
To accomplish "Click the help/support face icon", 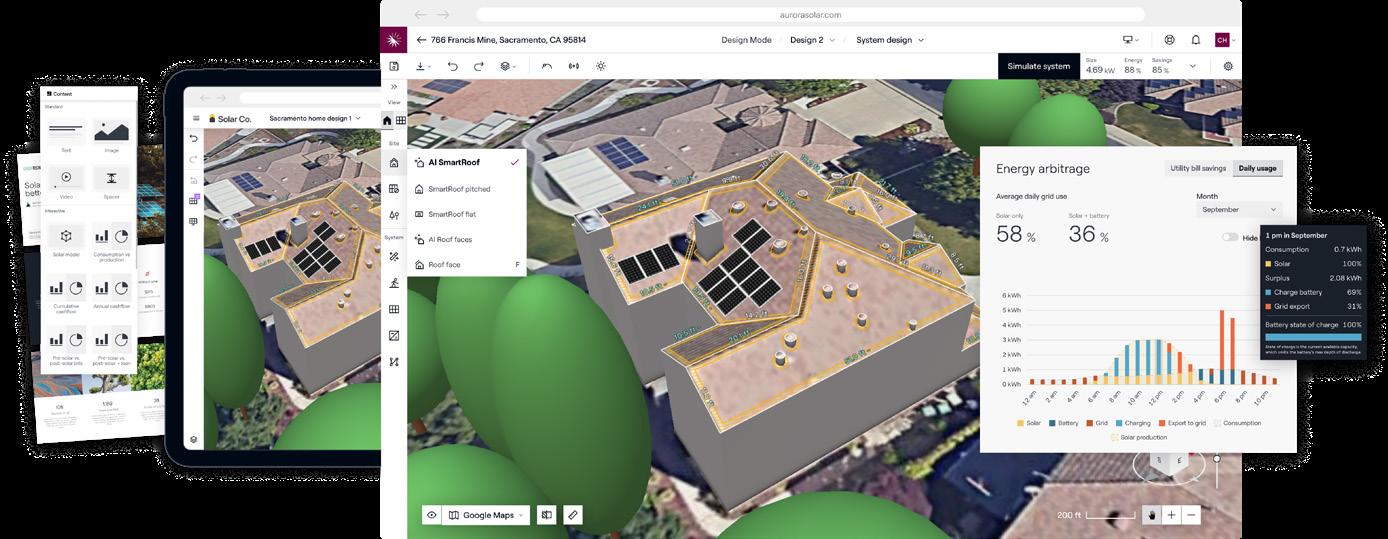I will [x=1169, y=40].
